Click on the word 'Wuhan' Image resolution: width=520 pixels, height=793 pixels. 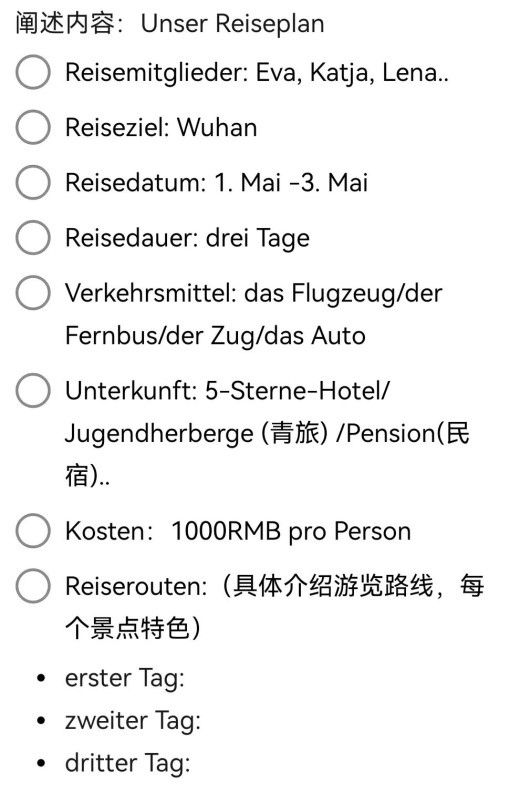tap(217, 127)
